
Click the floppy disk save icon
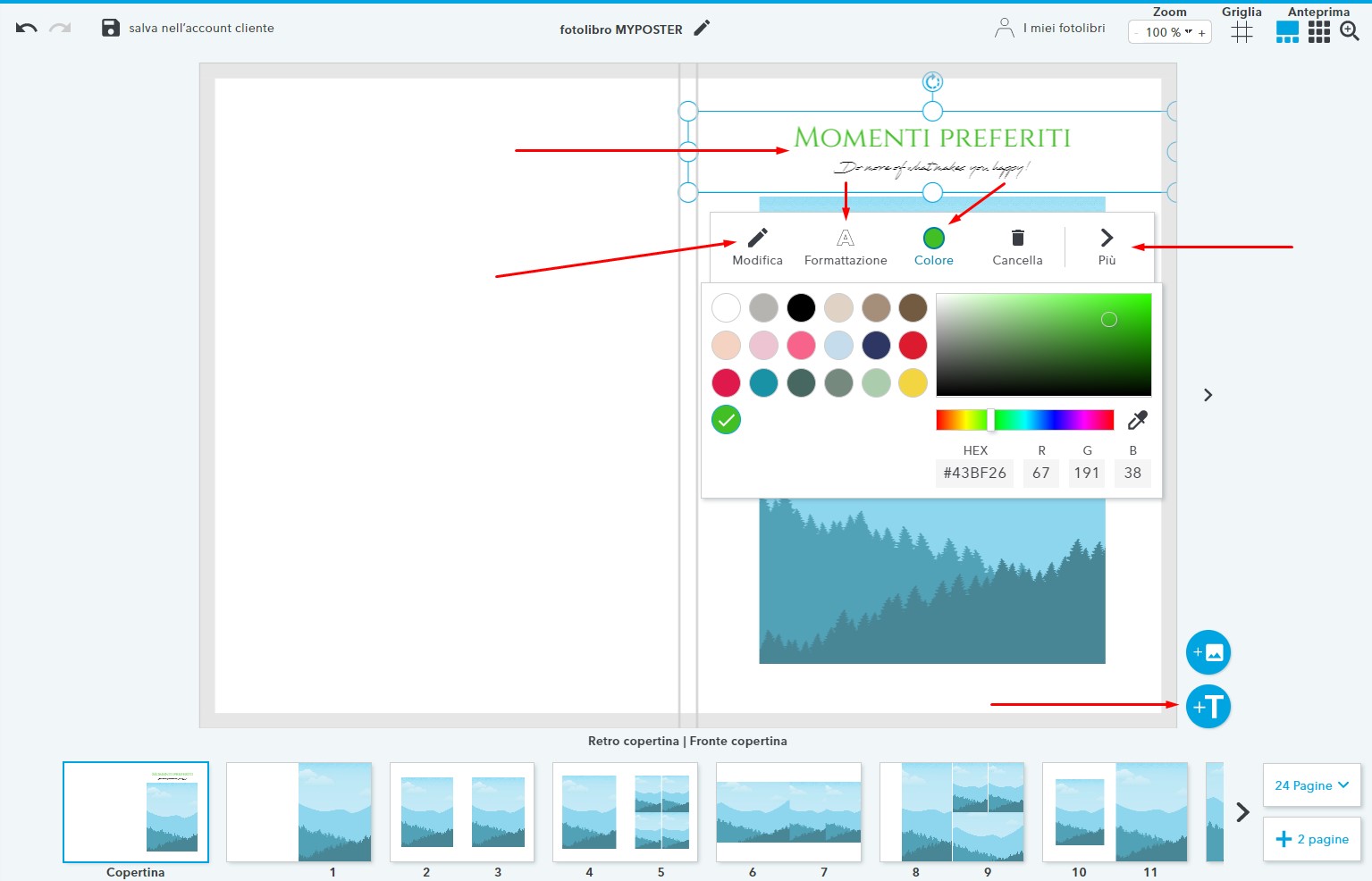(x=111, y=28)
